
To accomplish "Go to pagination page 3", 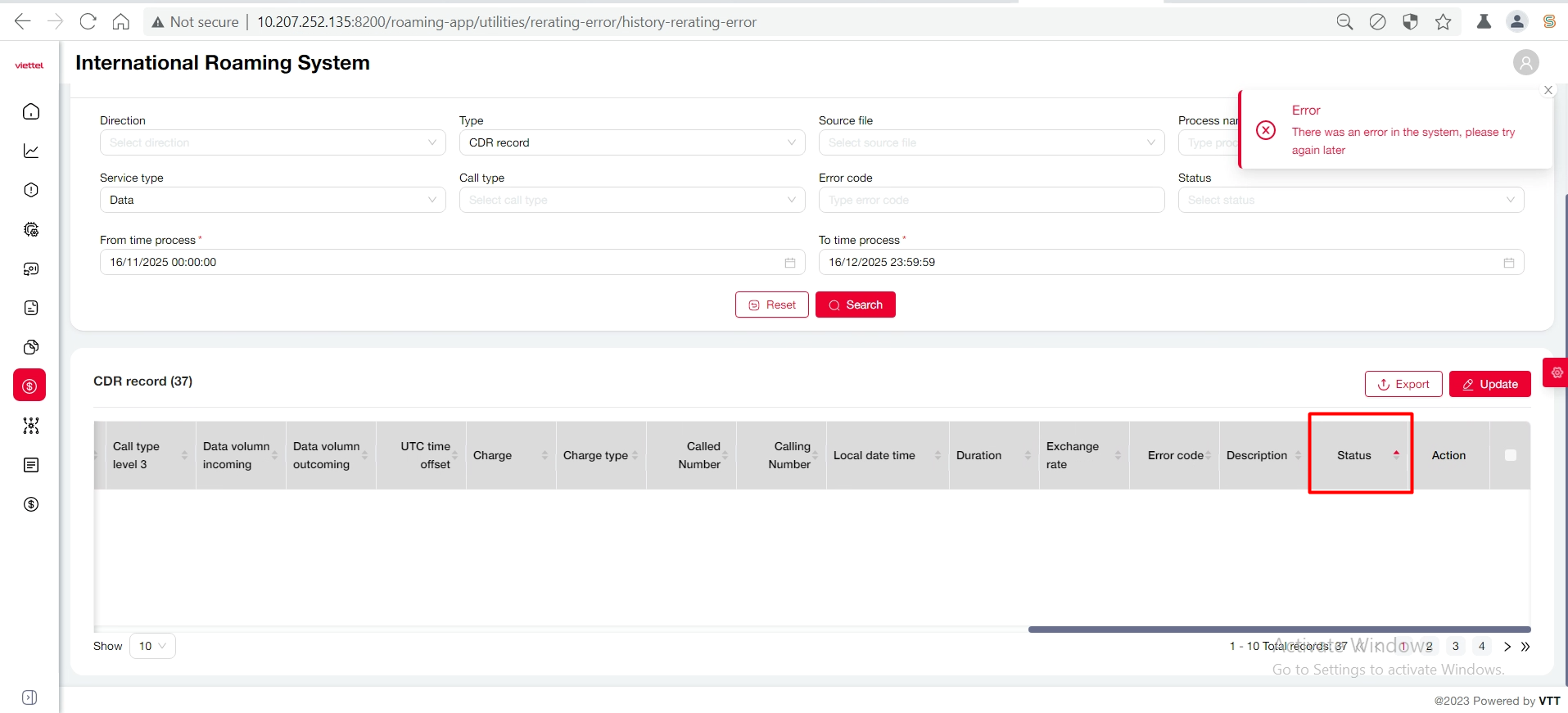I will click(x=1455, y=646).
